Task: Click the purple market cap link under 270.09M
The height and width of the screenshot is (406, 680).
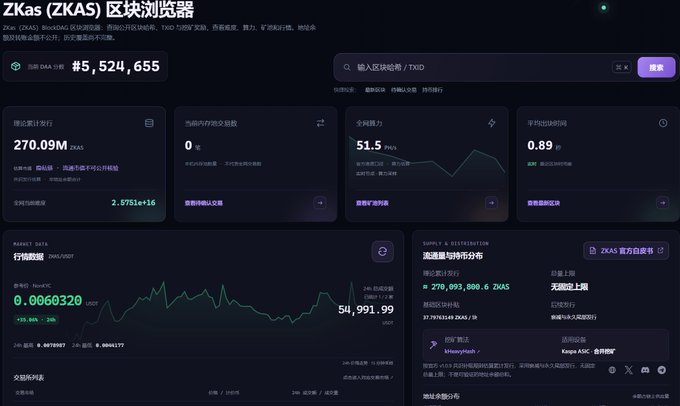Action: pos(77,168)
